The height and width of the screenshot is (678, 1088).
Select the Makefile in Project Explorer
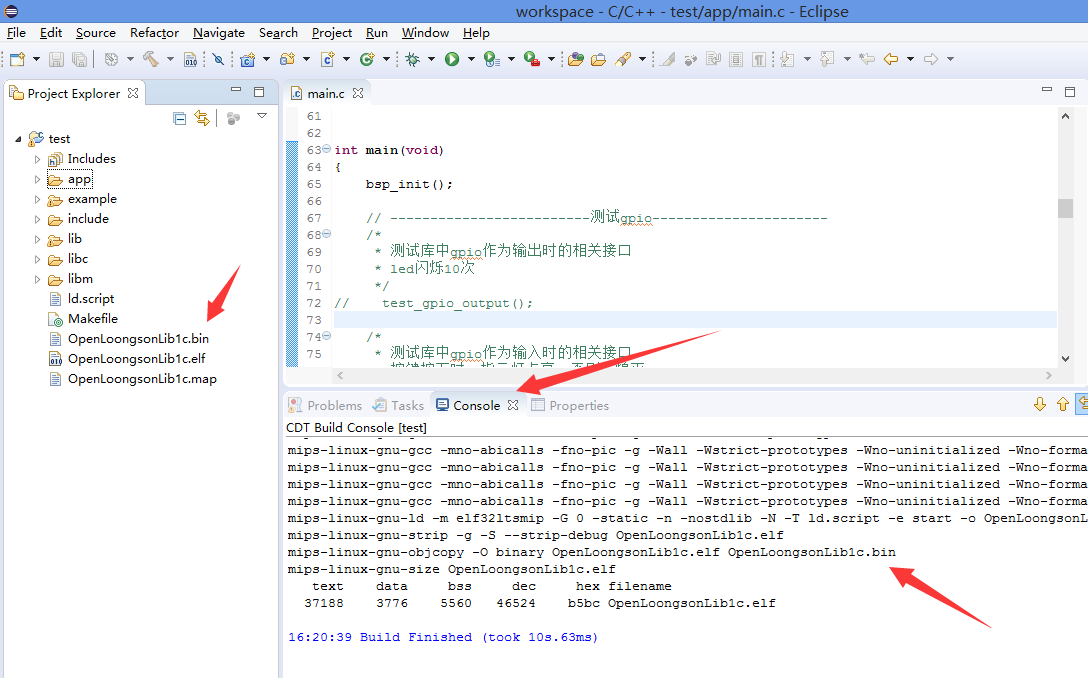pos(83,319)
